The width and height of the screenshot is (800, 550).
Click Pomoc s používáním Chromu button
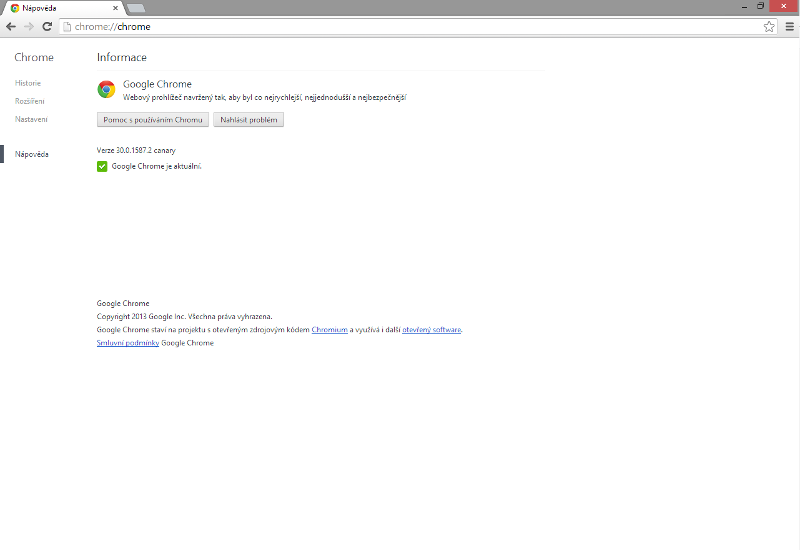[153, 120]
